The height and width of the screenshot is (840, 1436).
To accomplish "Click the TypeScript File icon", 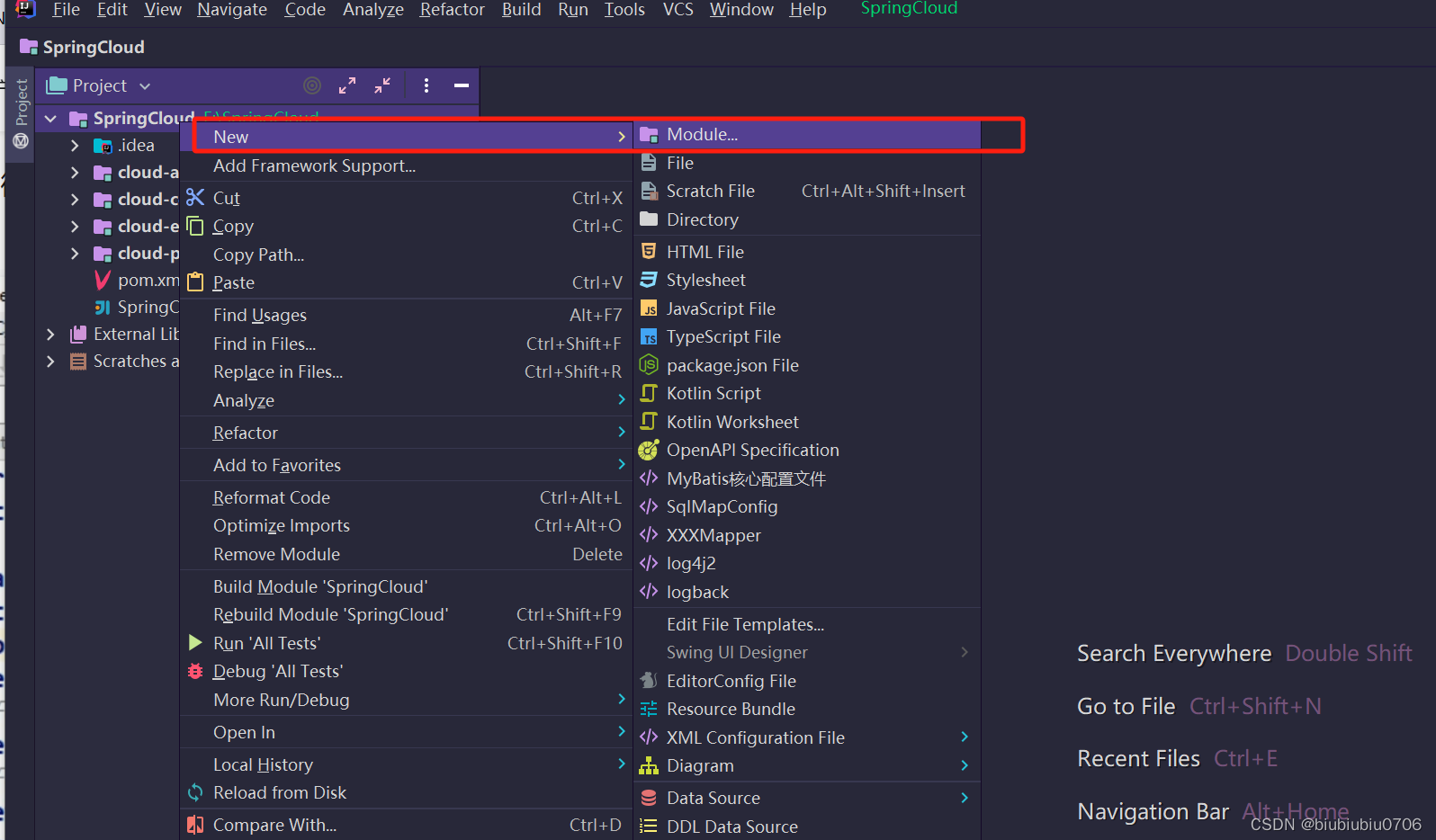I will pyautogui.click(x=649, y=336).
